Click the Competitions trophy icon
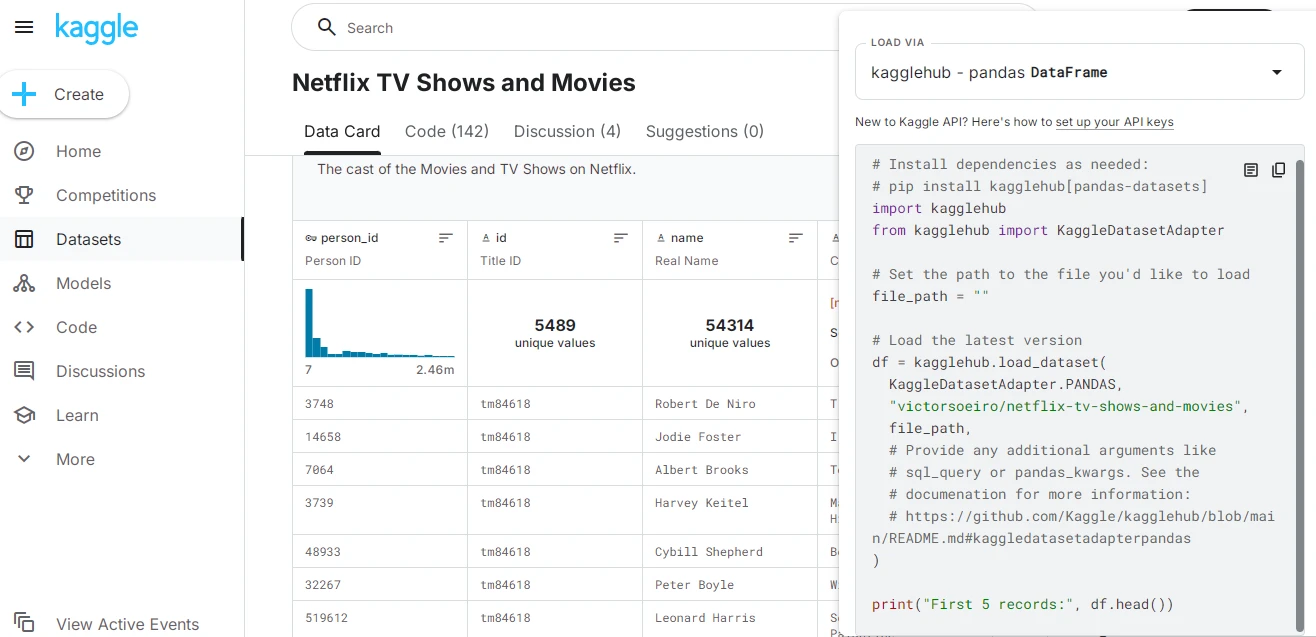The width and height of the screenshot is (1316, 637). (x=24, y=195)
